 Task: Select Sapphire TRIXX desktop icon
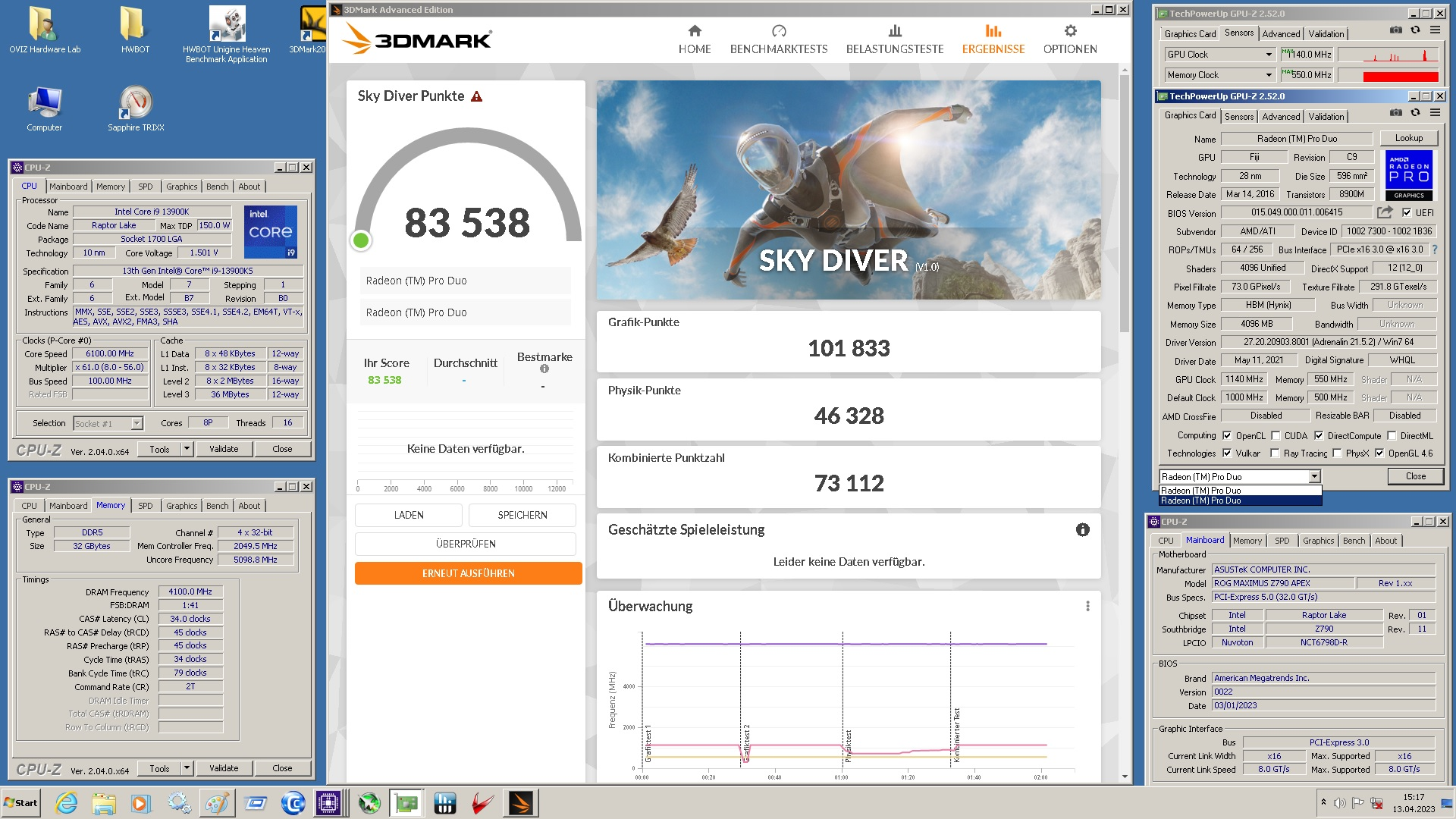(136, 109)
